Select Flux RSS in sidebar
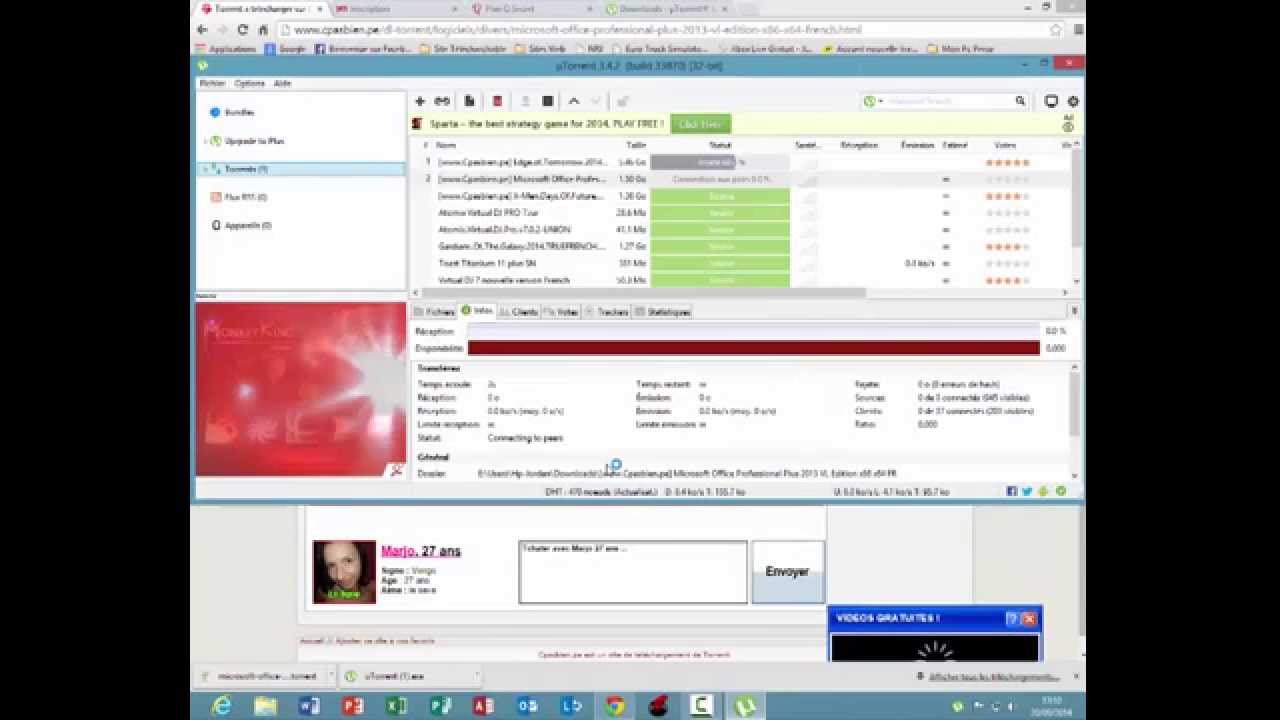 245,197
